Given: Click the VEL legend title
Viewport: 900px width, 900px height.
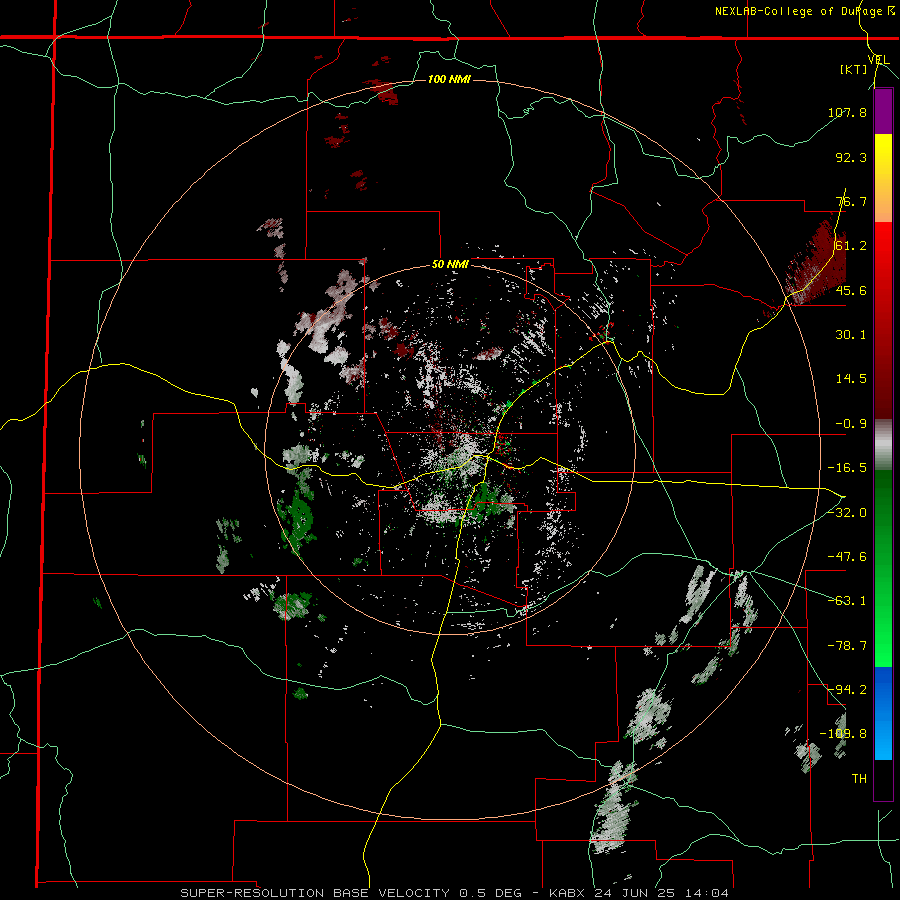Looking at the screenshot, I should coord(878,60).
